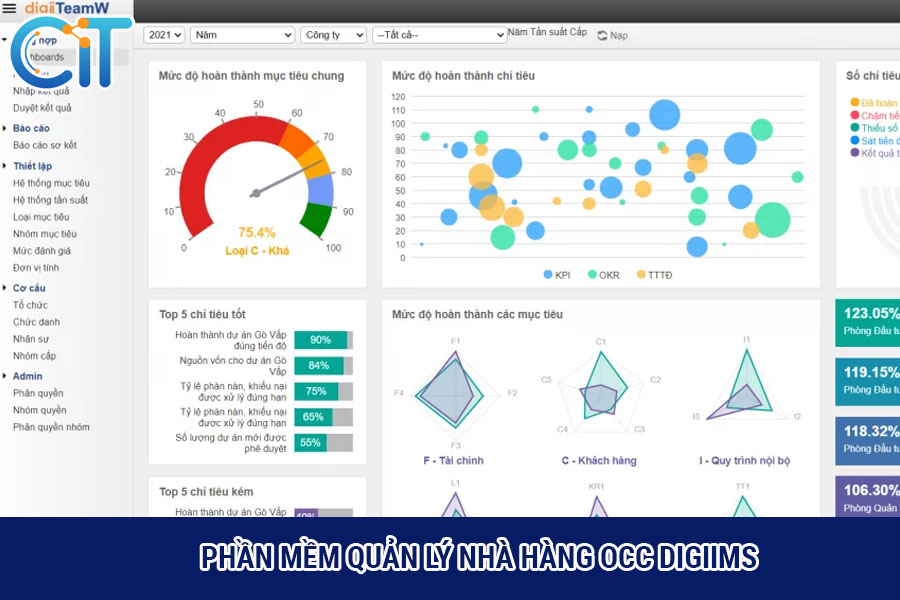
Task: Open Mức đánh giá settings
Action: pyautogui.click(x=42, y=251)
